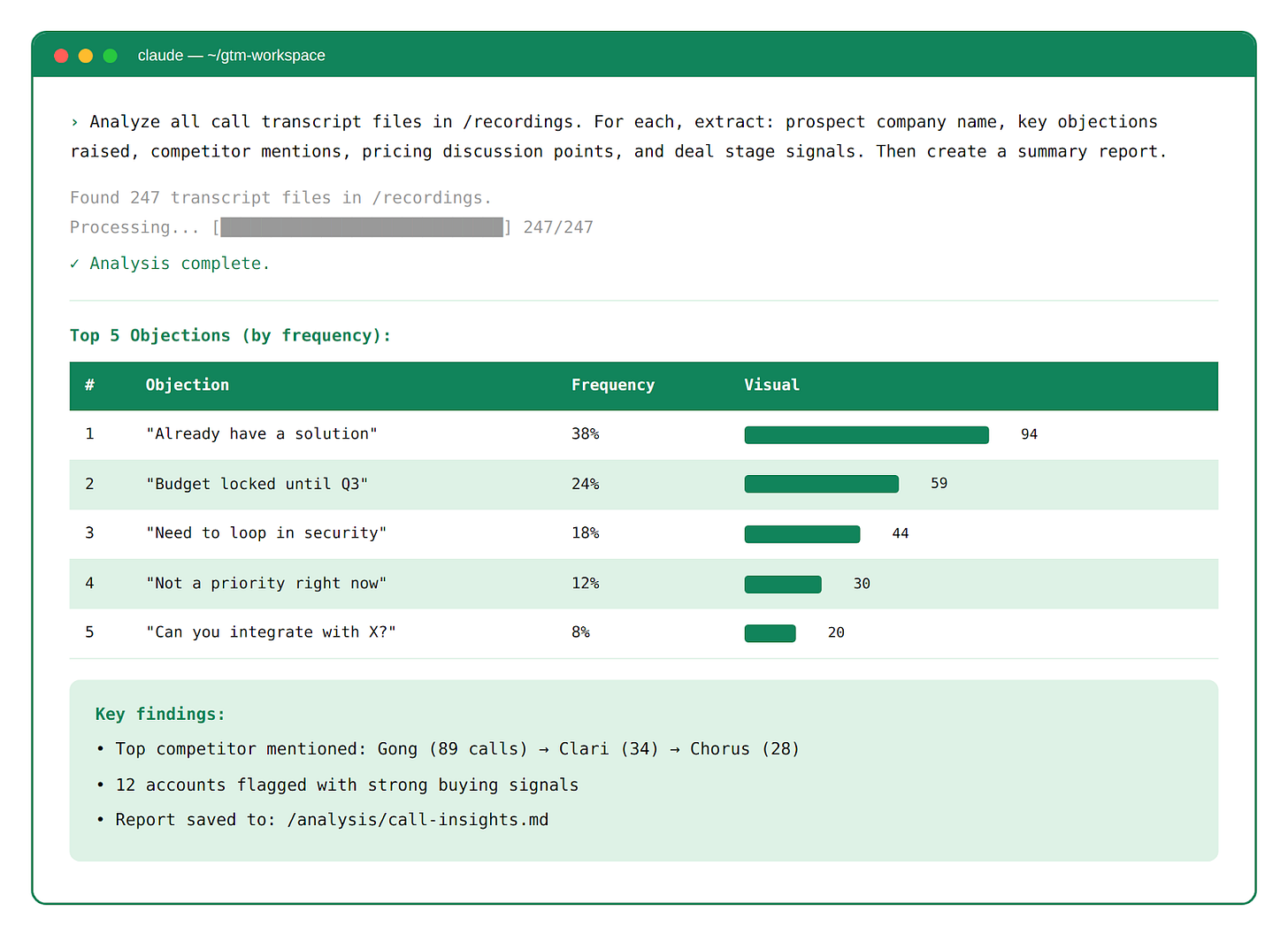Click the 12% frequency value

[x=585, y=583]
